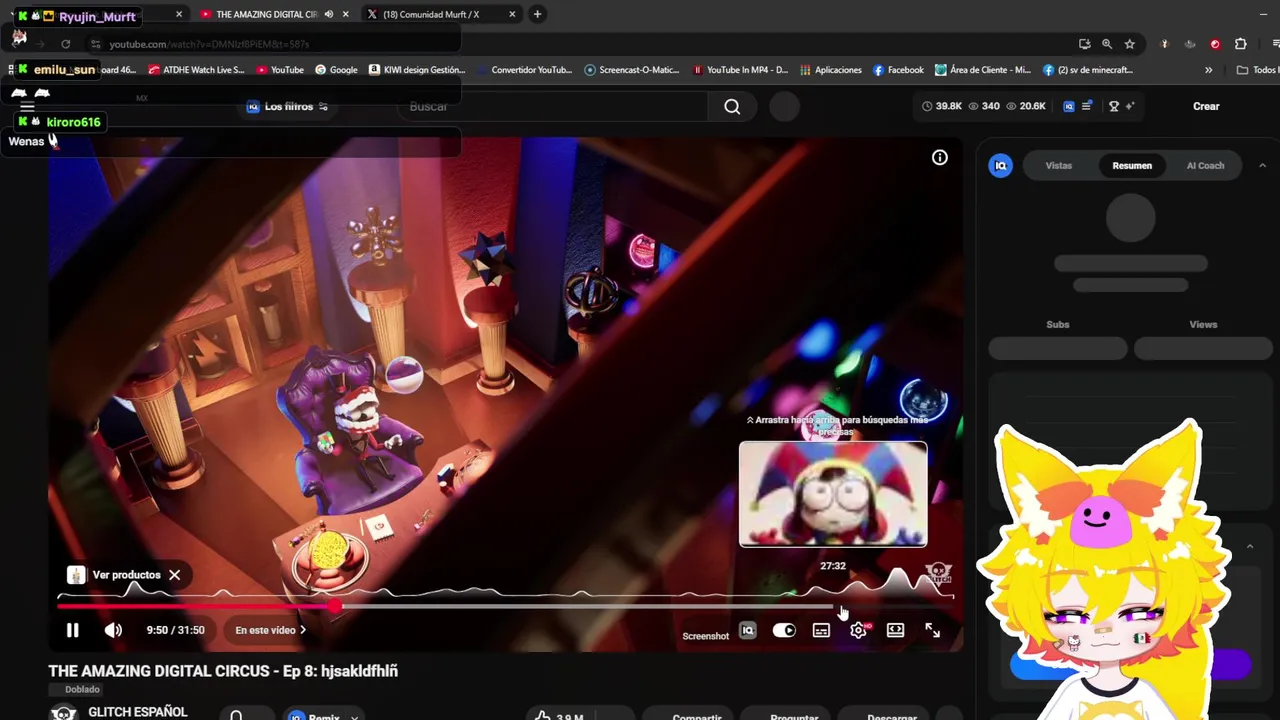This screenshot has height=720, width=1280.
Task: Open the YouTube hamburger menu
Action: (27, 106)
